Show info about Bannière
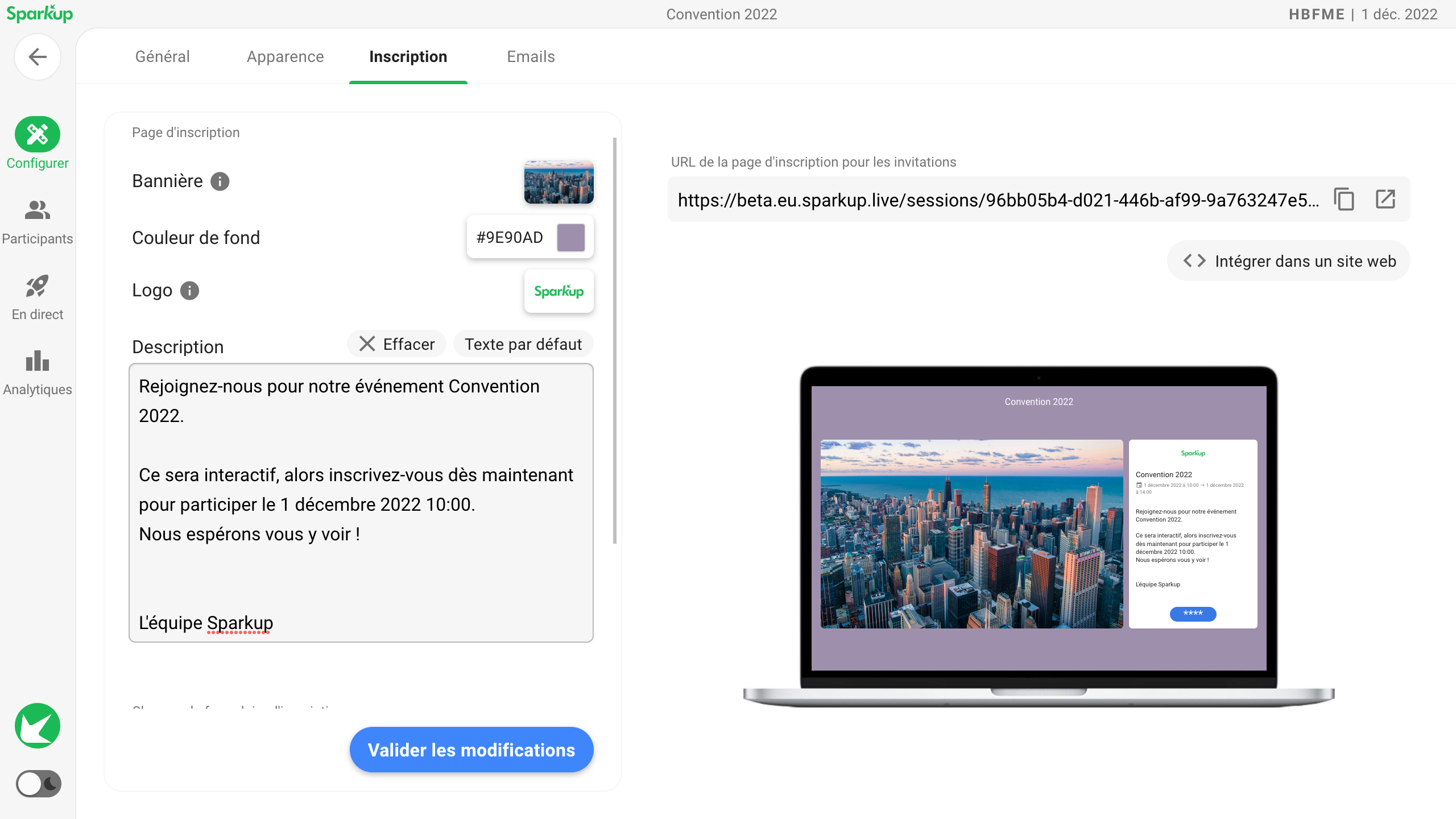The height and width of the screenshot is (819, 1456). (220, 181)
